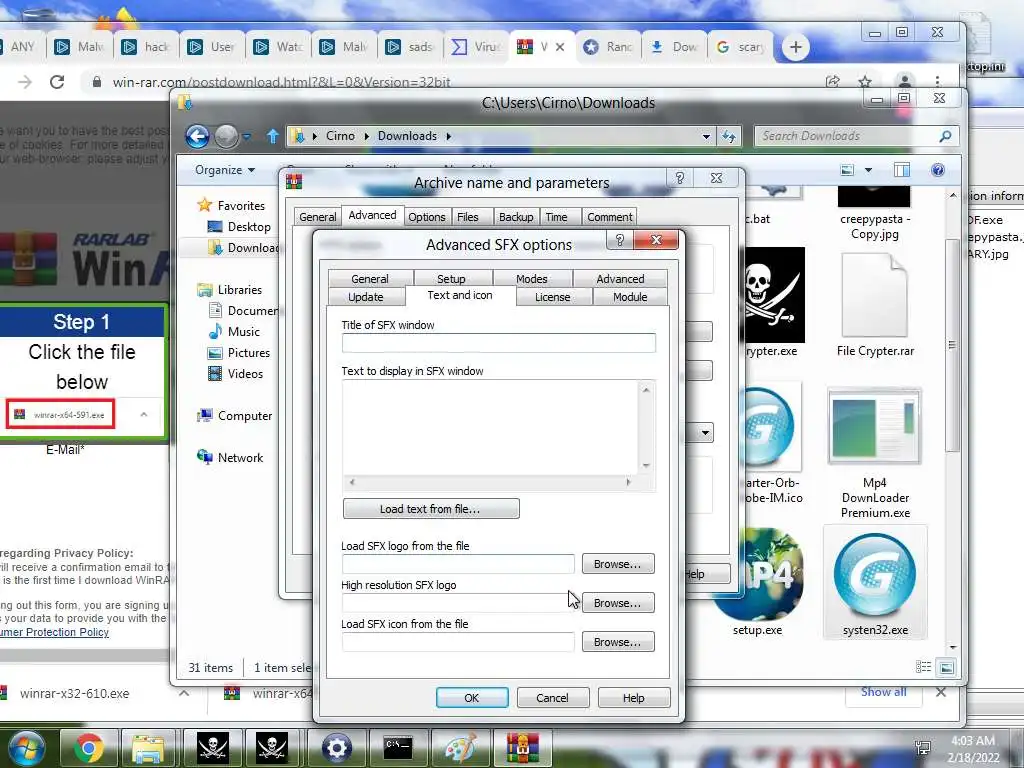Click the question mark in SFX options title bar
This screenshot has height=768, width=1024.
(x=620, y=240)
